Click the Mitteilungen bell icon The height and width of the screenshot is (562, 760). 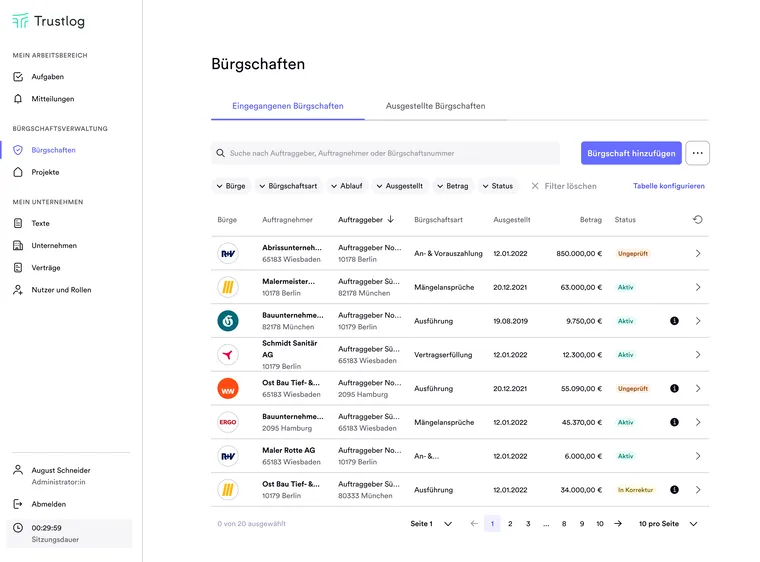click(18, 99)
